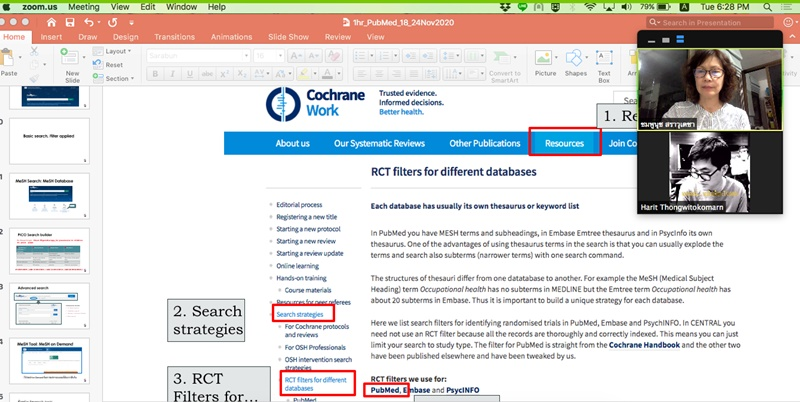Save the presentation with the floppy disk icon
This screenshot has width=800, height=402.
70,22
